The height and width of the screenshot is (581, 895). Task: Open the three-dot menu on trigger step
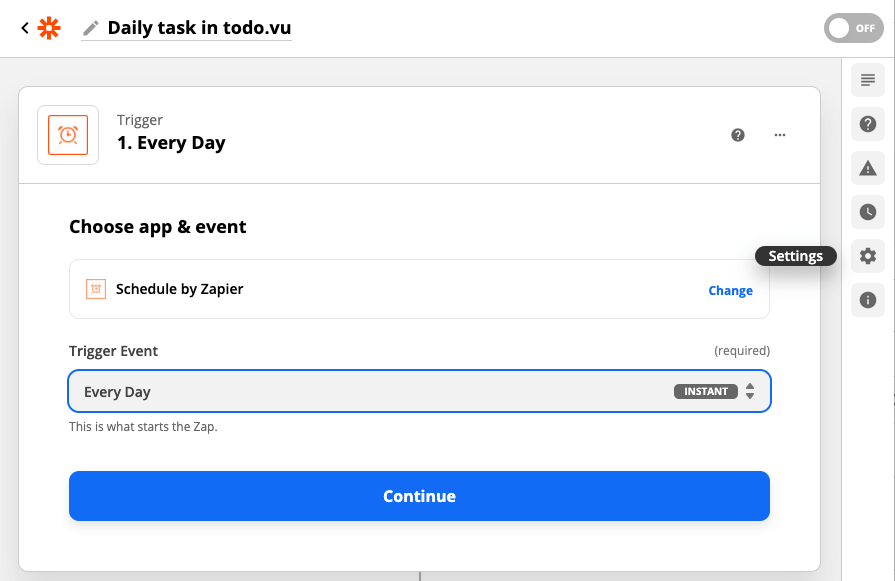tap(780, 135)
